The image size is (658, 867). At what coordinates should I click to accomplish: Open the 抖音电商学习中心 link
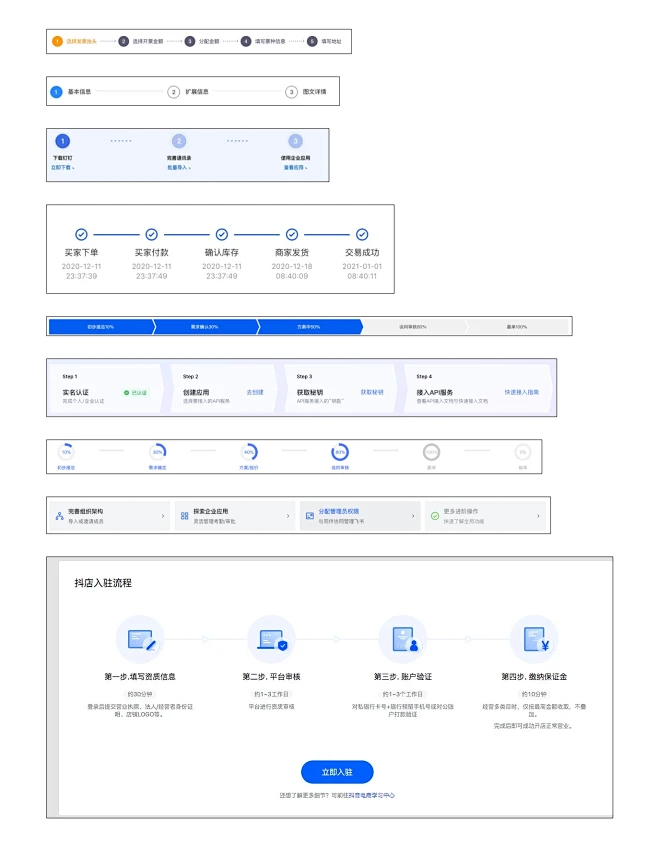point(372,795)
